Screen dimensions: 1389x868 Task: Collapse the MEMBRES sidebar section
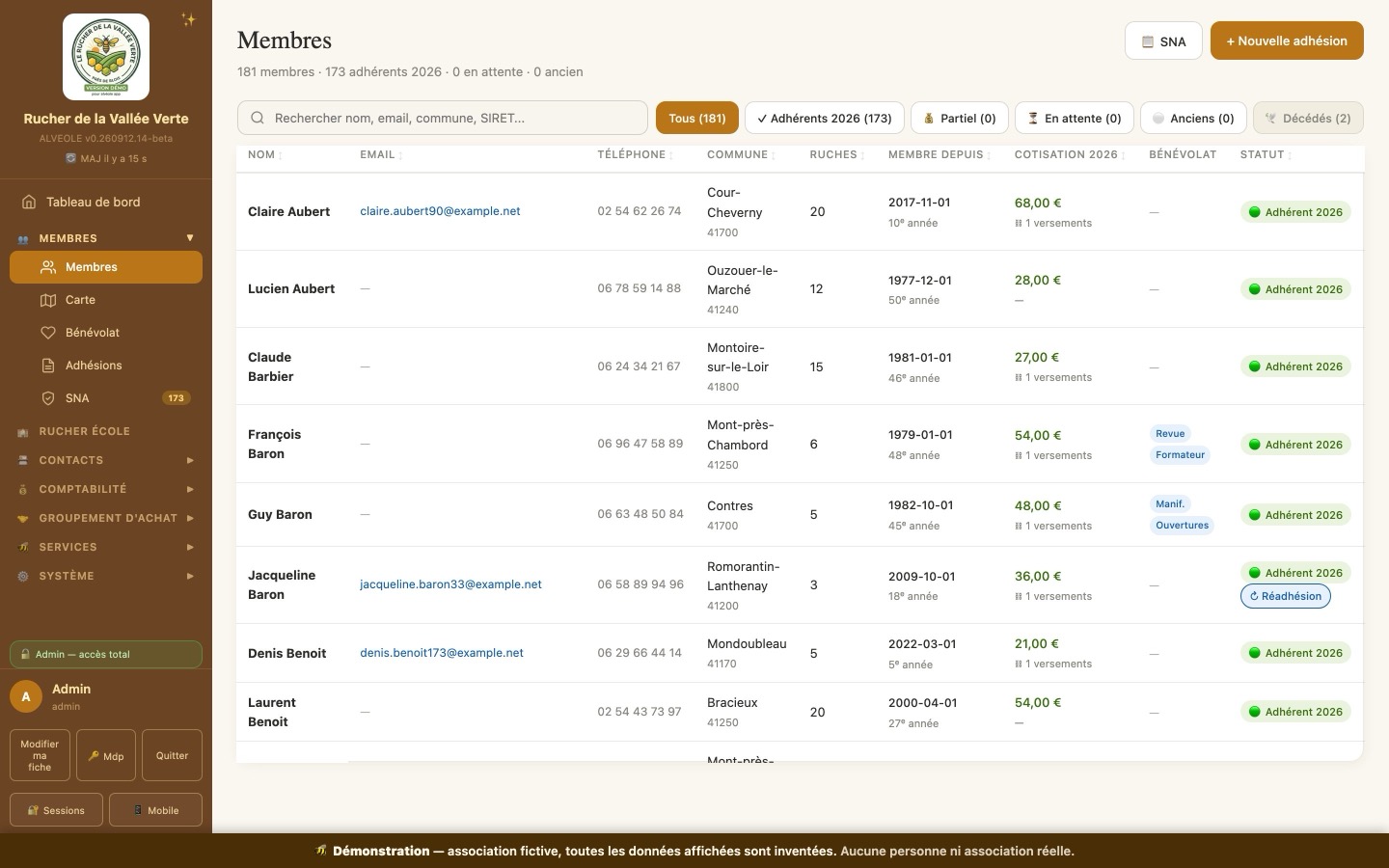coord(106,238)
